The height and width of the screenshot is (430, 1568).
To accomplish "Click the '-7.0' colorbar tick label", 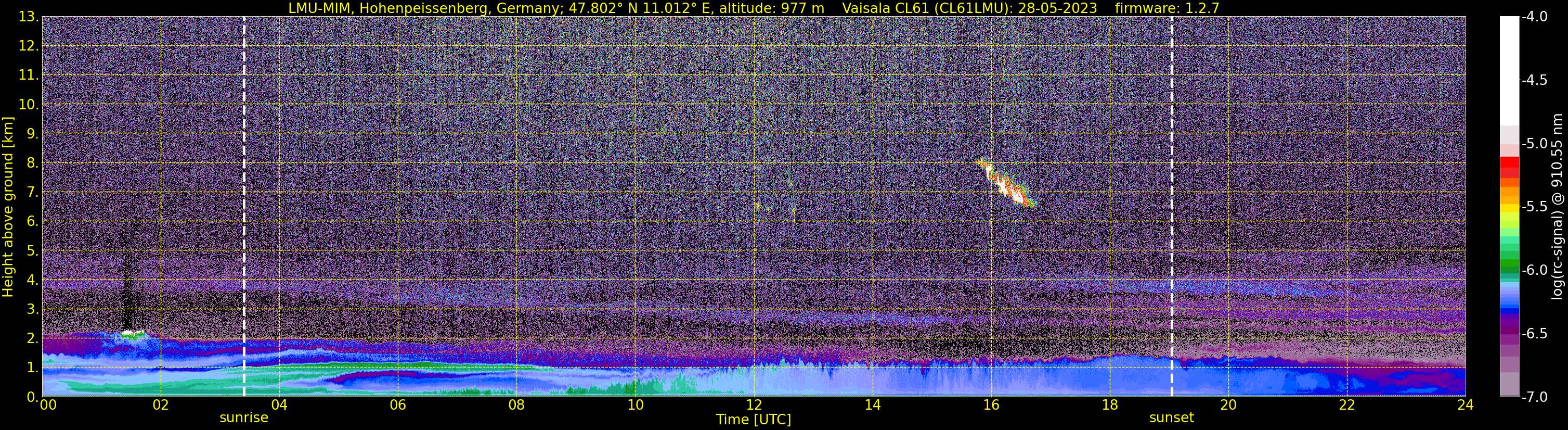I will [x=1534, y=397].
